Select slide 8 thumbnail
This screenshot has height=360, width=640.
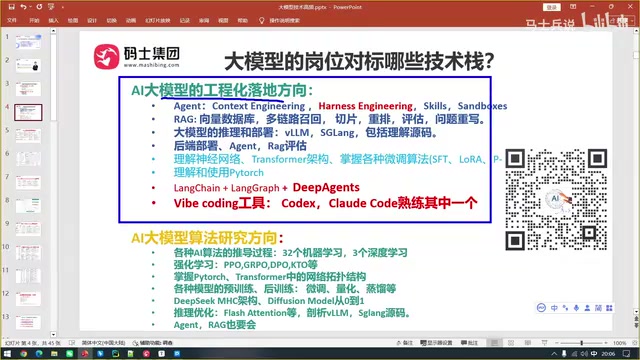[x=28, y=205]
